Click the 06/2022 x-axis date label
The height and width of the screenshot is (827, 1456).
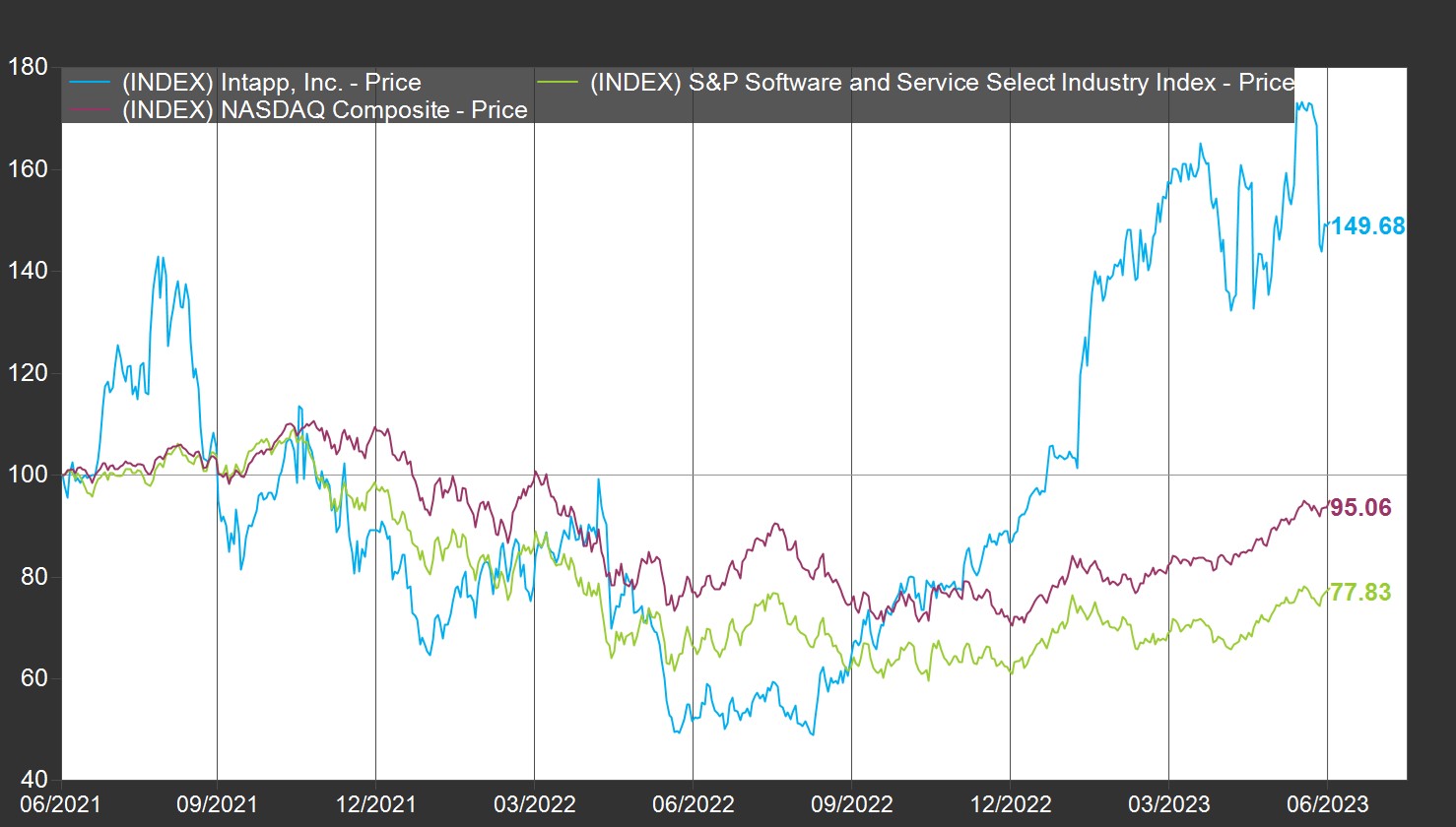693,804
